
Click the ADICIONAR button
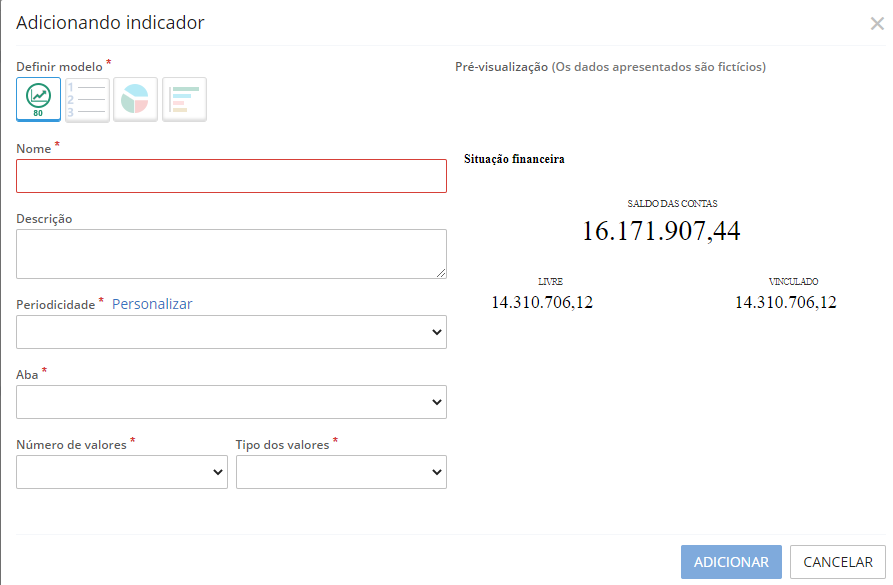point(731,562)
